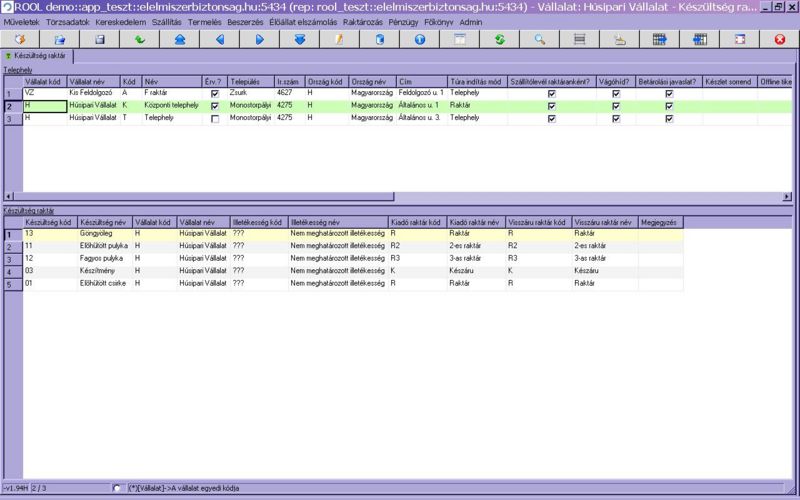800x500 pixels.
Task: Click the pencil edit toolbar icon
Action: 339,39
